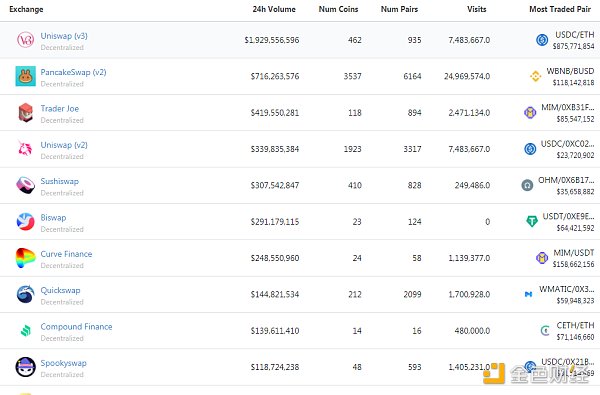
Task: Open the Compound Finance exchange link
Action: pos(77,327)
